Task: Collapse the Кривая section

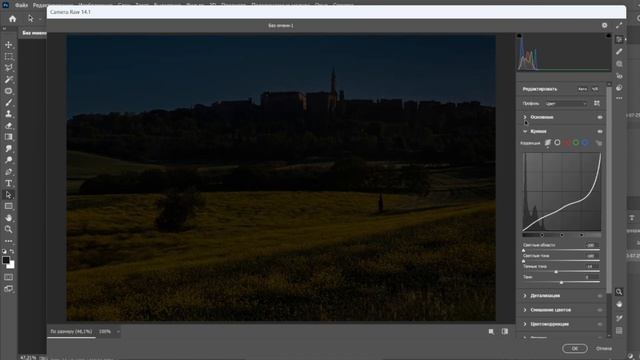Action: tap(525, 131)
